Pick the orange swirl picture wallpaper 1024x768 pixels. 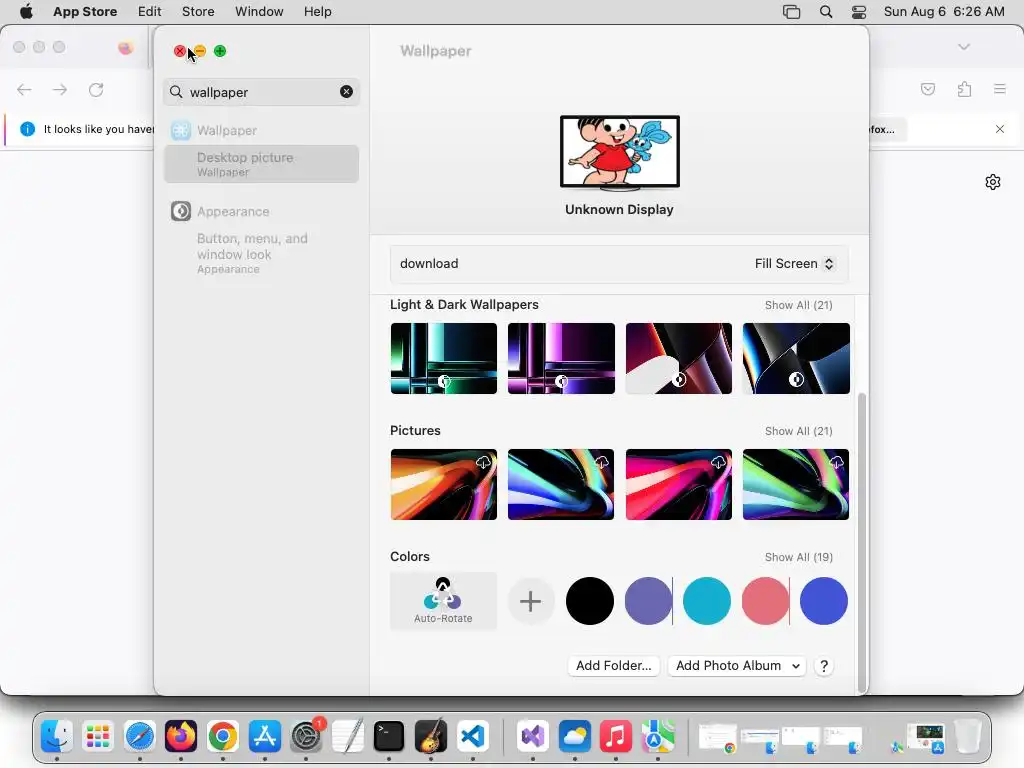(443, 485)
